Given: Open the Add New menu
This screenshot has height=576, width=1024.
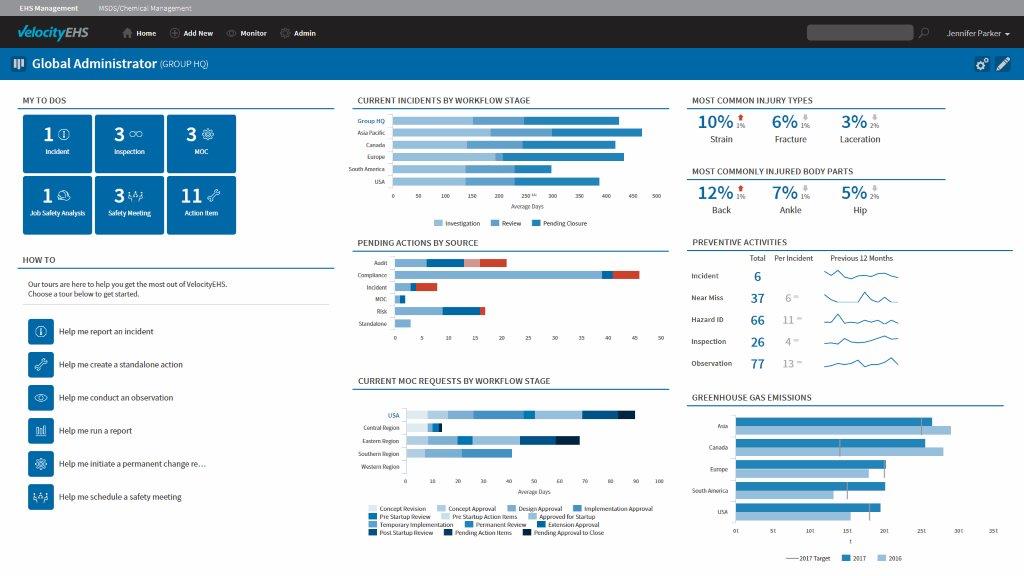Looking at the screenshot, I should 191,33.
